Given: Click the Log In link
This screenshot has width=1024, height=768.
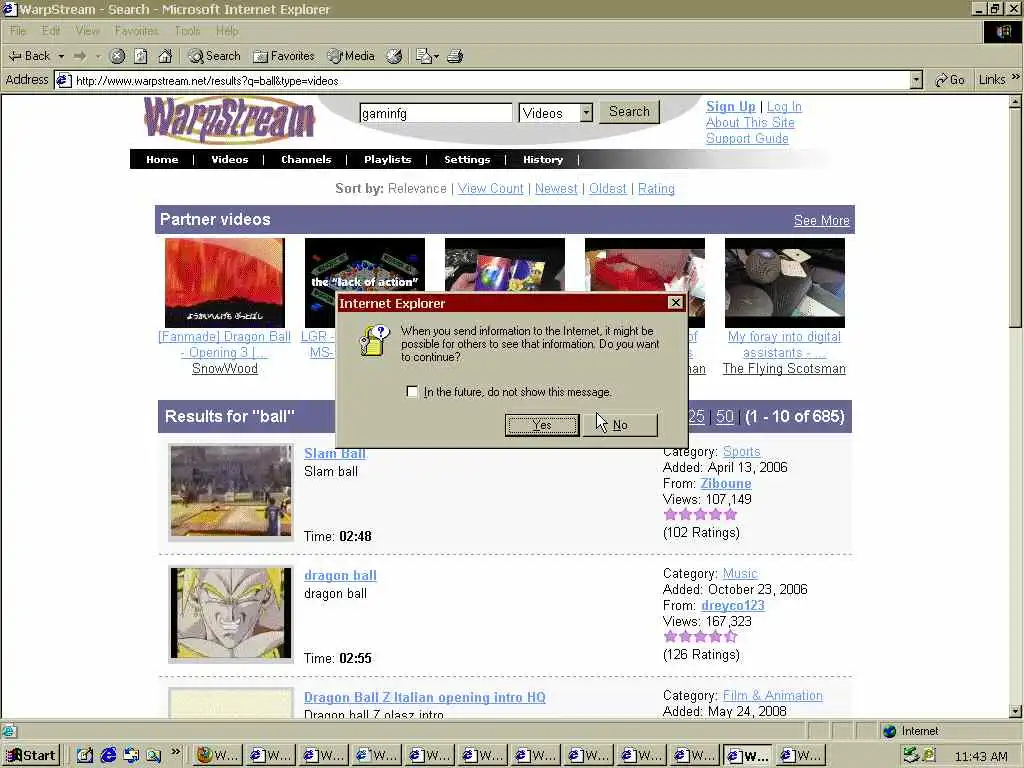Looking at the screenshot, I should [784, 106].
